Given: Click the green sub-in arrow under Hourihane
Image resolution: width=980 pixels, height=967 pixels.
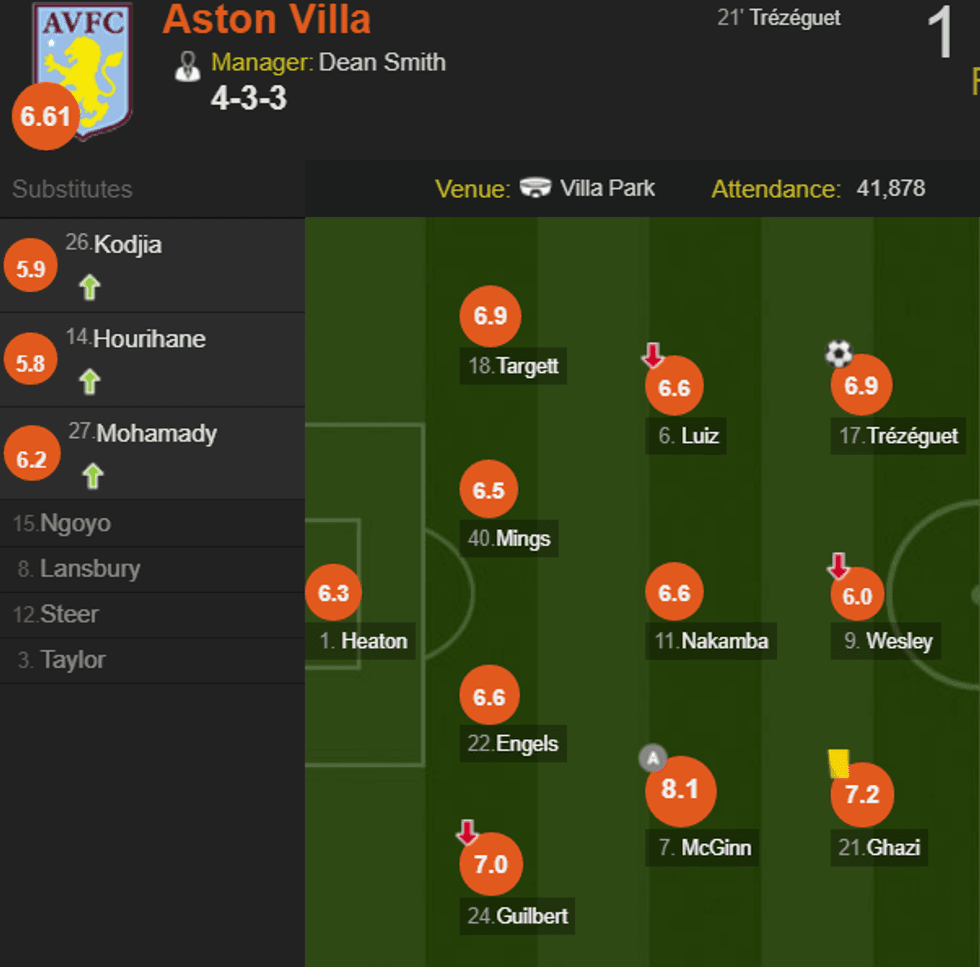Looking at the screenshot, I should (x=91, y=382).
